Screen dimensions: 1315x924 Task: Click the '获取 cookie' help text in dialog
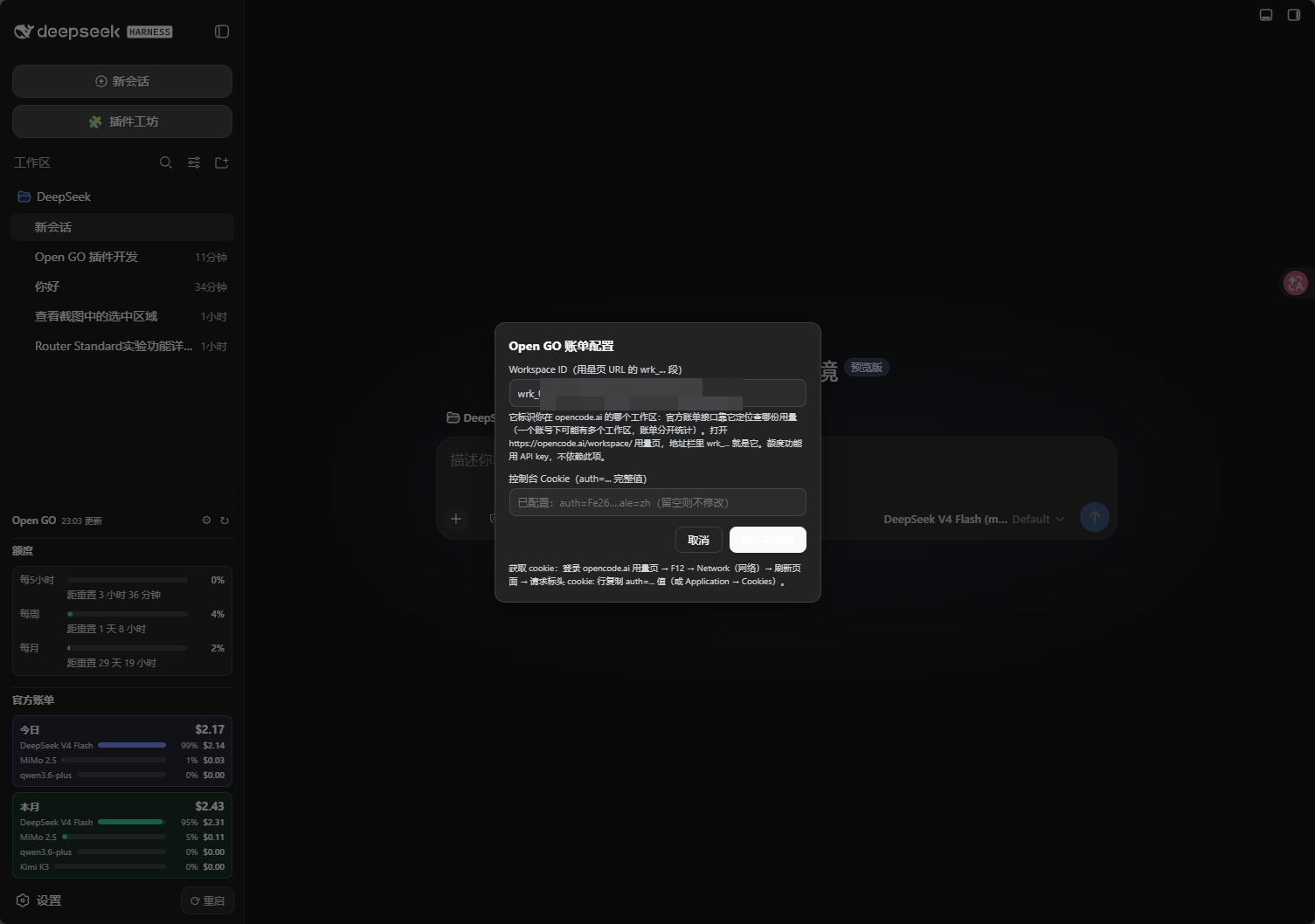[655, 575]
